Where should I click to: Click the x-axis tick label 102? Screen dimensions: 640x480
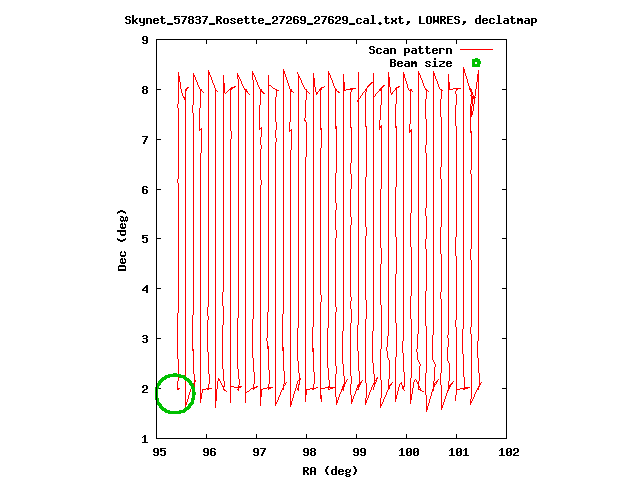click(509, 452)
